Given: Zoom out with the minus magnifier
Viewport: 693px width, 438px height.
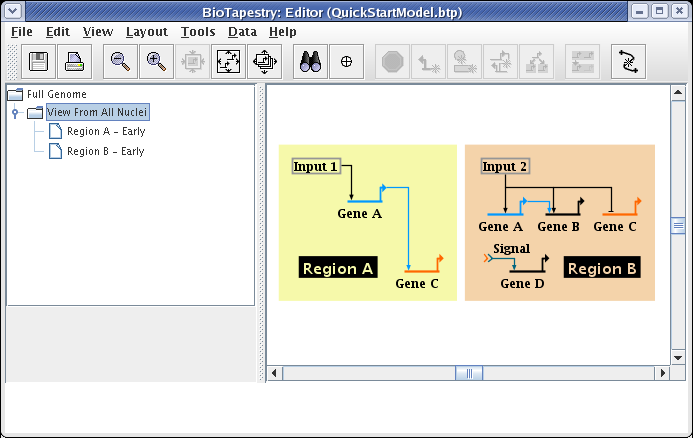Looking at the screenshot, I should click(120, 62).
